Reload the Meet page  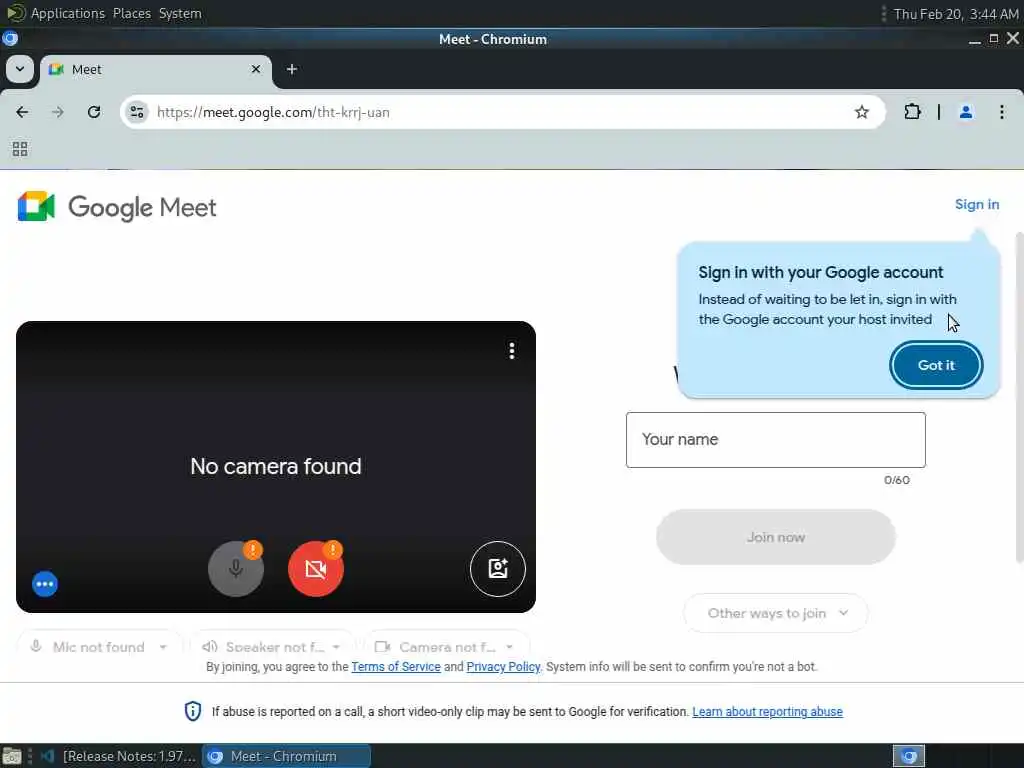point(94,112)
